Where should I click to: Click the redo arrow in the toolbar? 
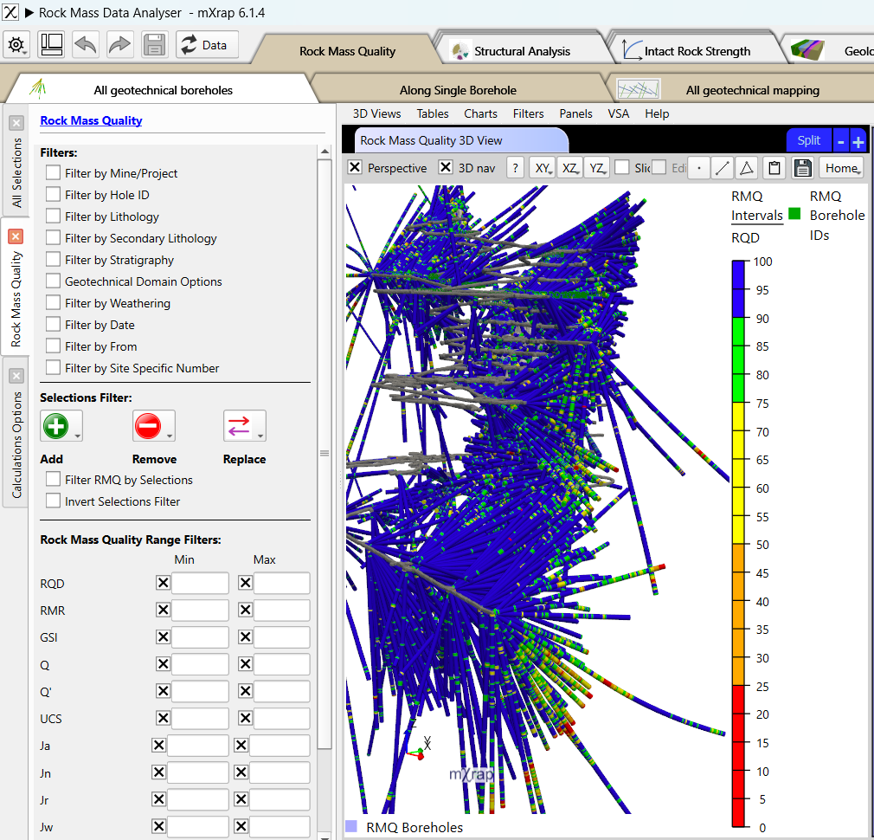[119, 45]
